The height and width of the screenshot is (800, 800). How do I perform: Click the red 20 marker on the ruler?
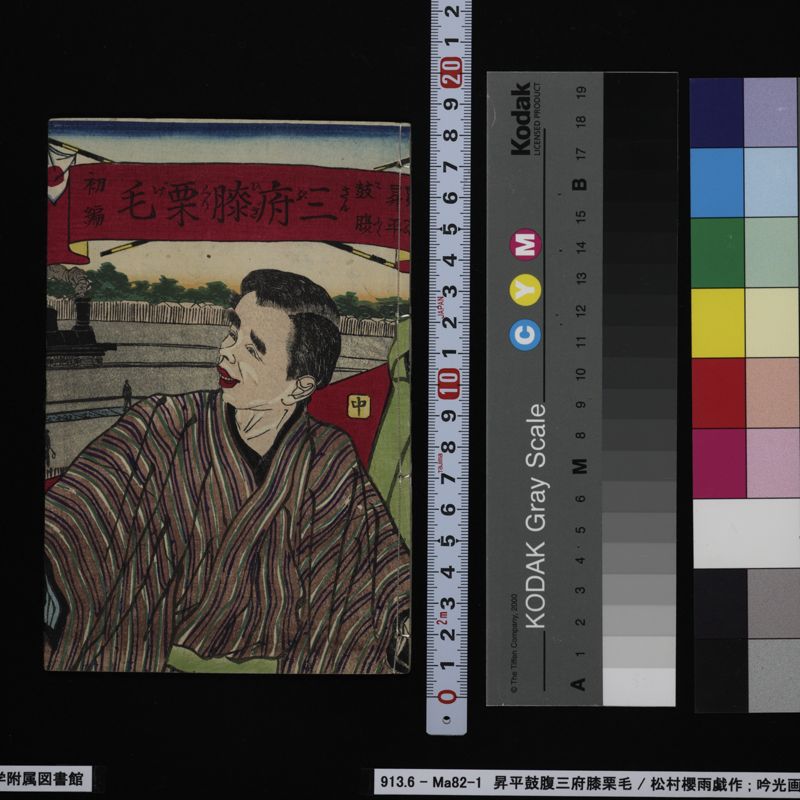tap(449, 73)
